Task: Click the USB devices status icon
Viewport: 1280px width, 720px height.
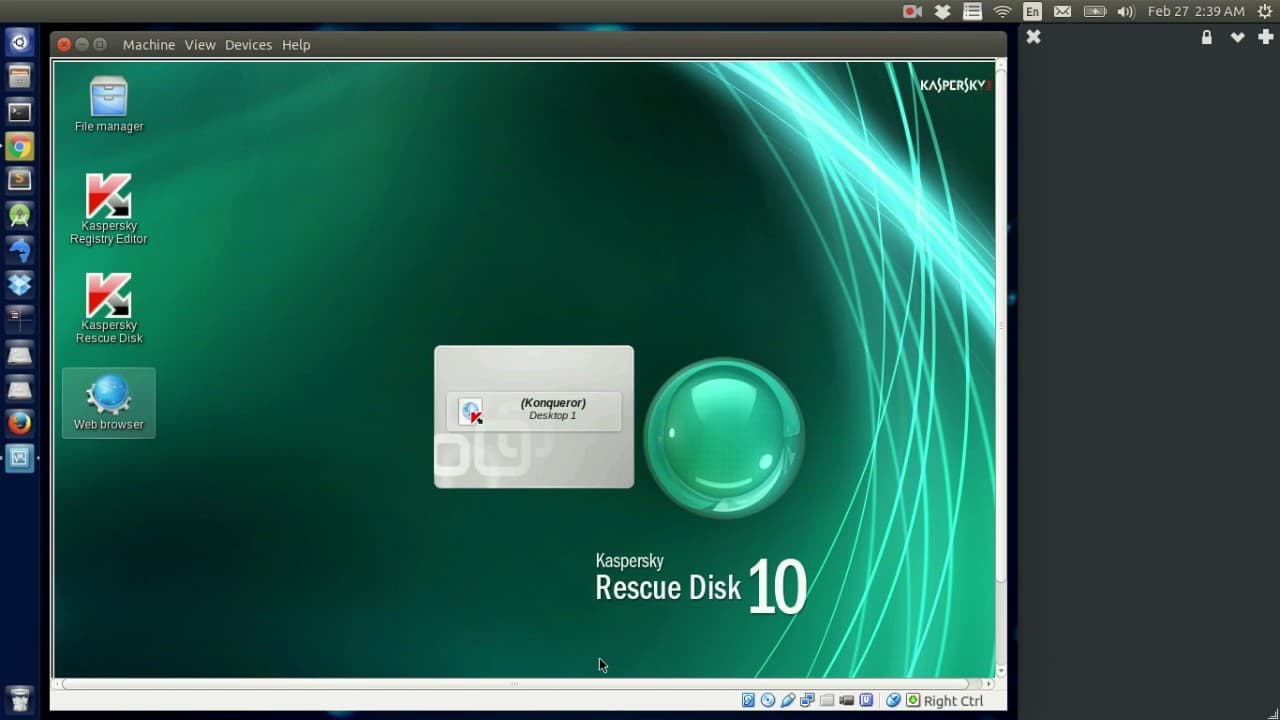Action: click(788, 701)
